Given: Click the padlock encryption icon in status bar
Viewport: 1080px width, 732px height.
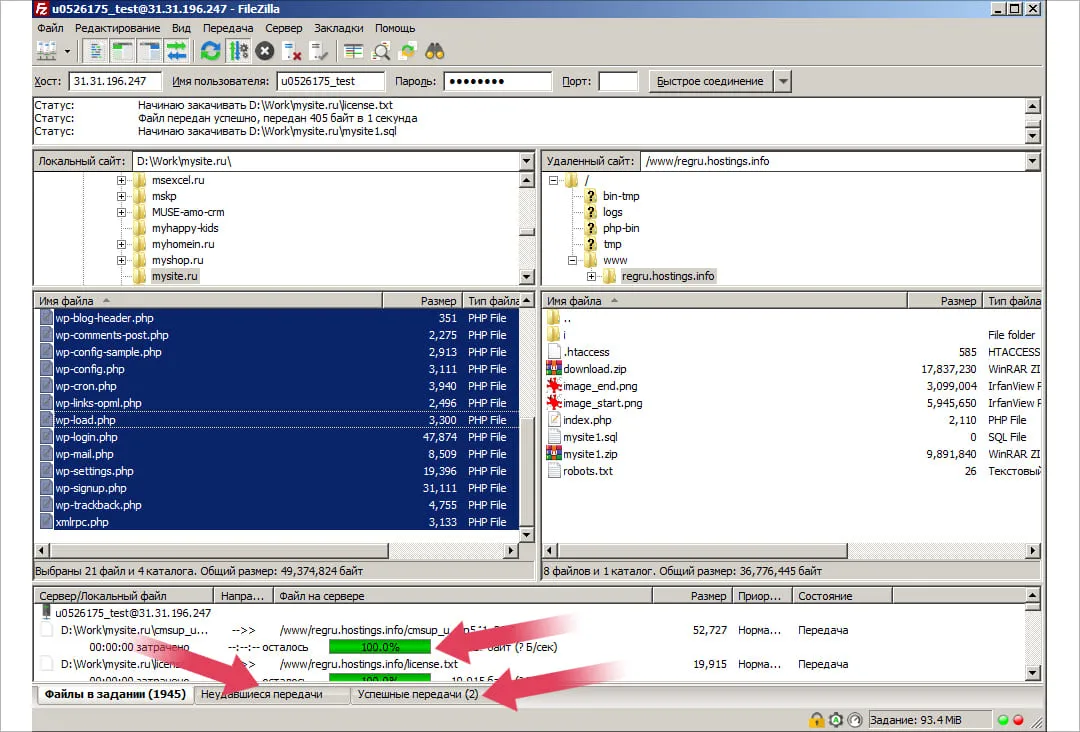Looking at the screenshot, I should point(816,720).
